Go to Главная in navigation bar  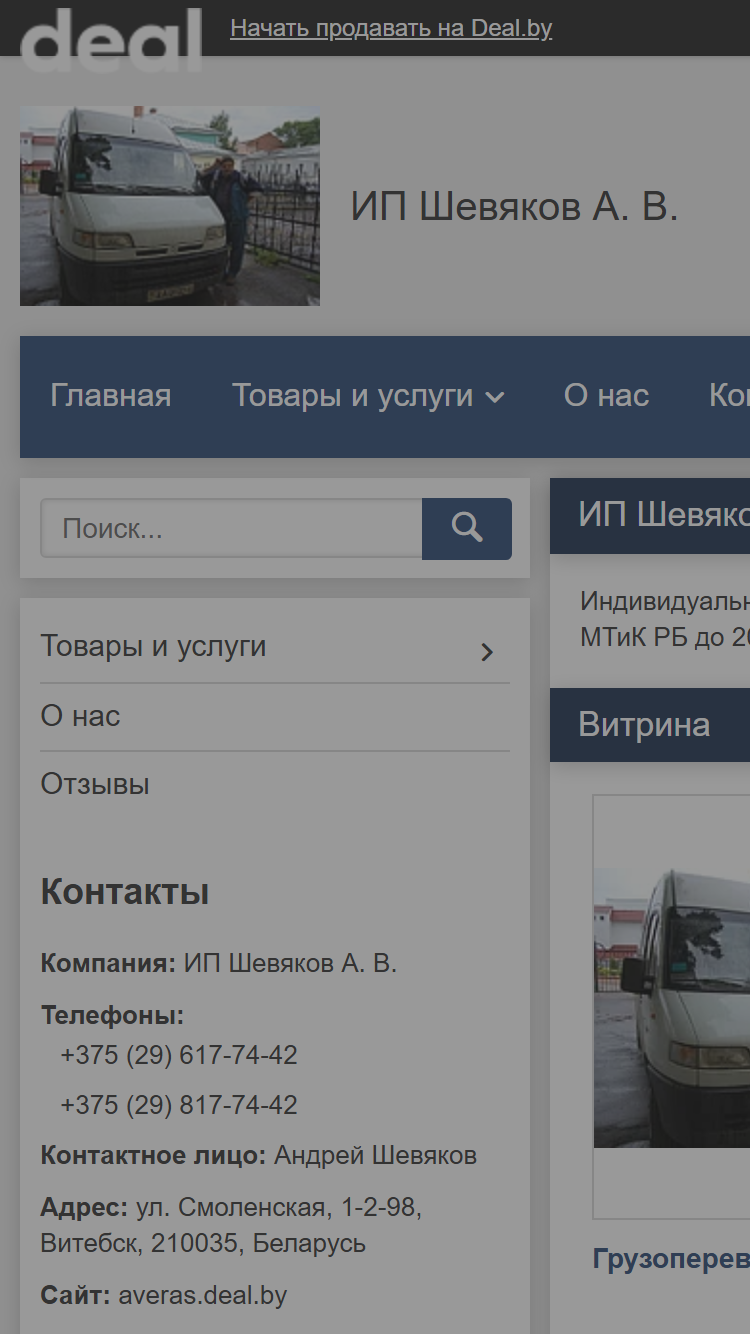[x=111, y=395]
